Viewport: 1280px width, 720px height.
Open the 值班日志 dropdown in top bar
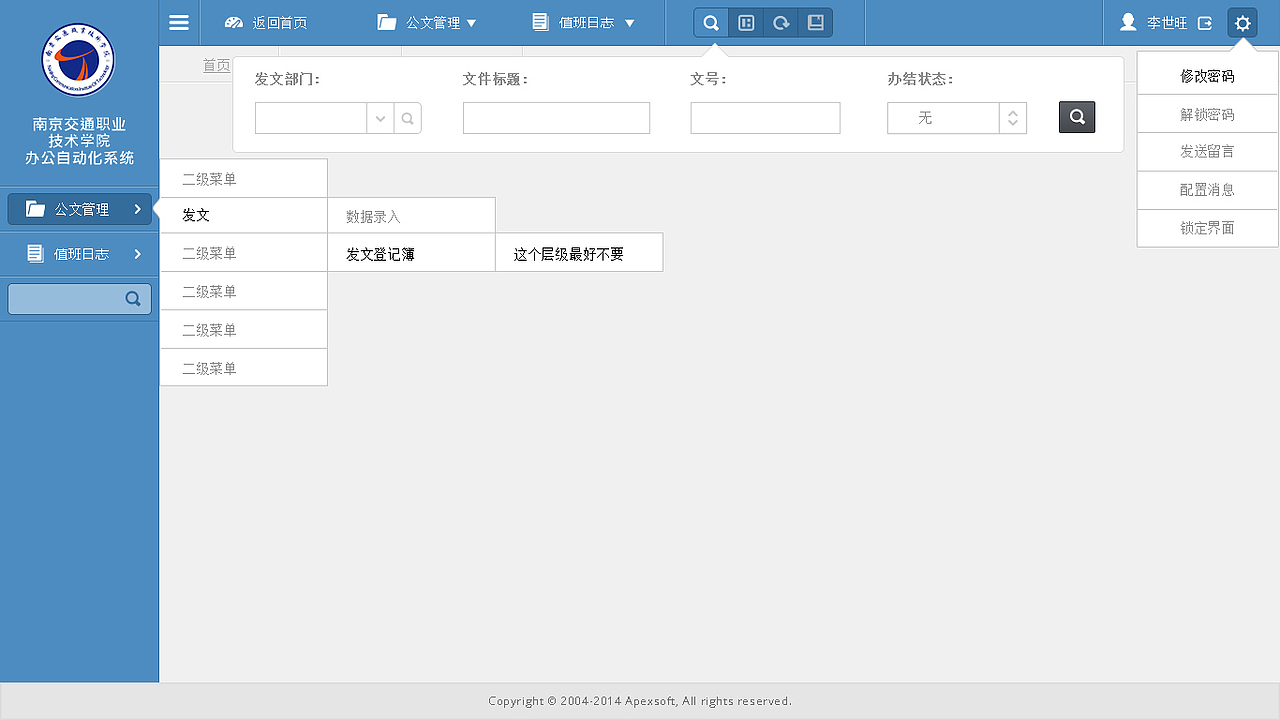(583, 21)
